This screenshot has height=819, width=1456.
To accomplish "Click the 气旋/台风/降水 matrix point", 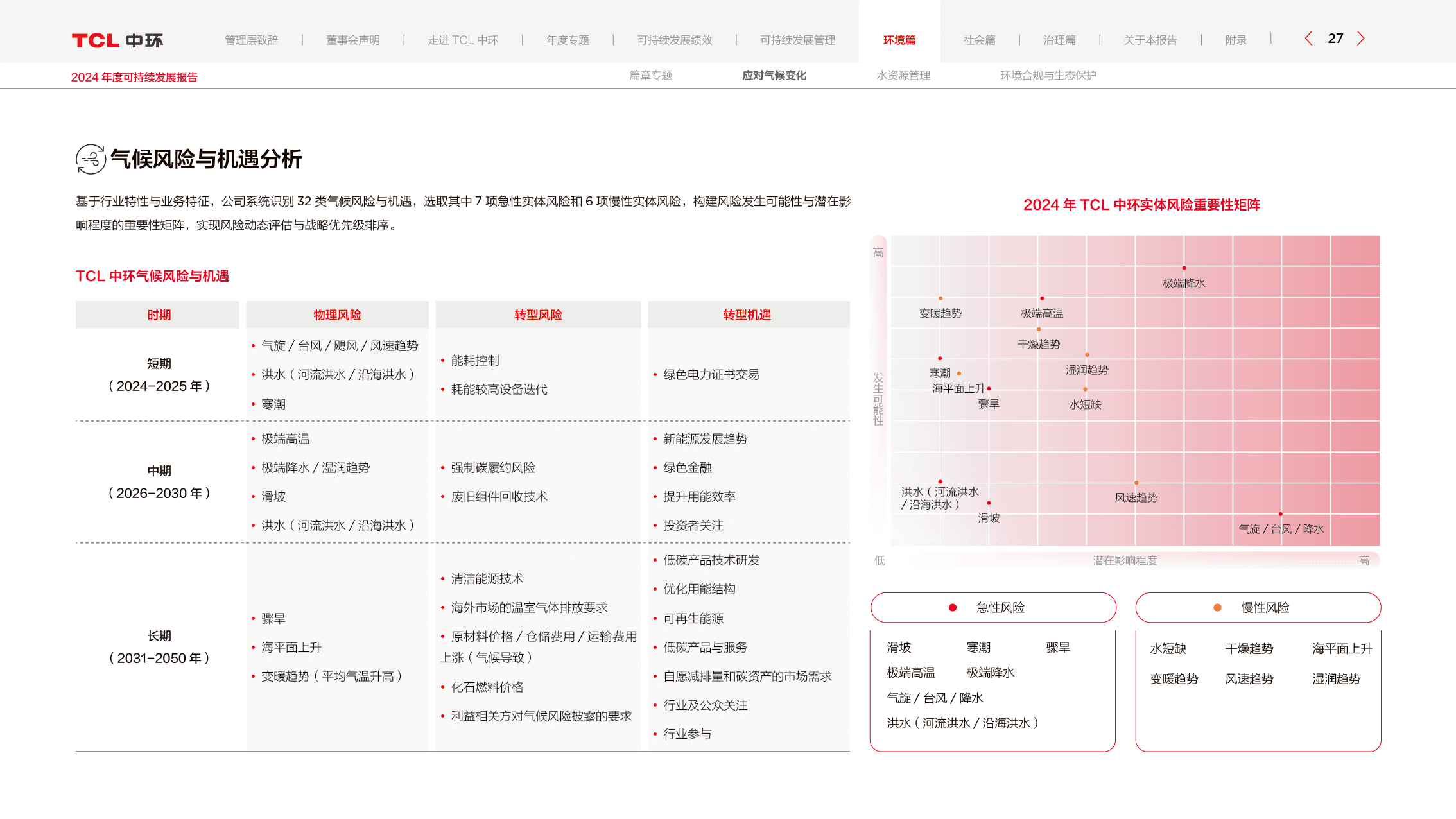I will pyautogui.click(x=1280, y=514).
